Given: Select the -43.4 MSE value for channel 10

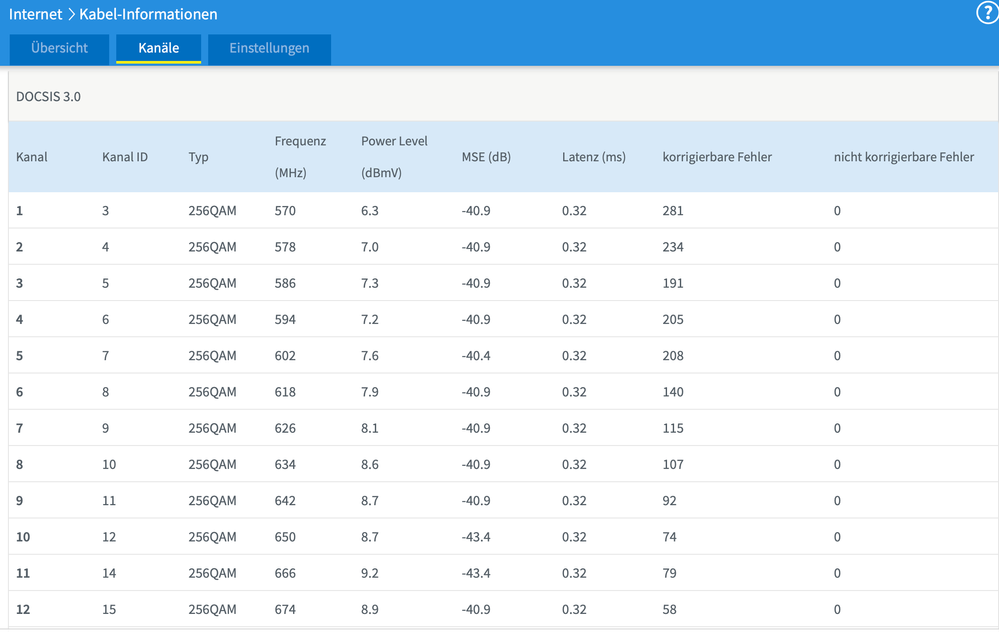Looking at the screenshot, I should pos(476,537).
